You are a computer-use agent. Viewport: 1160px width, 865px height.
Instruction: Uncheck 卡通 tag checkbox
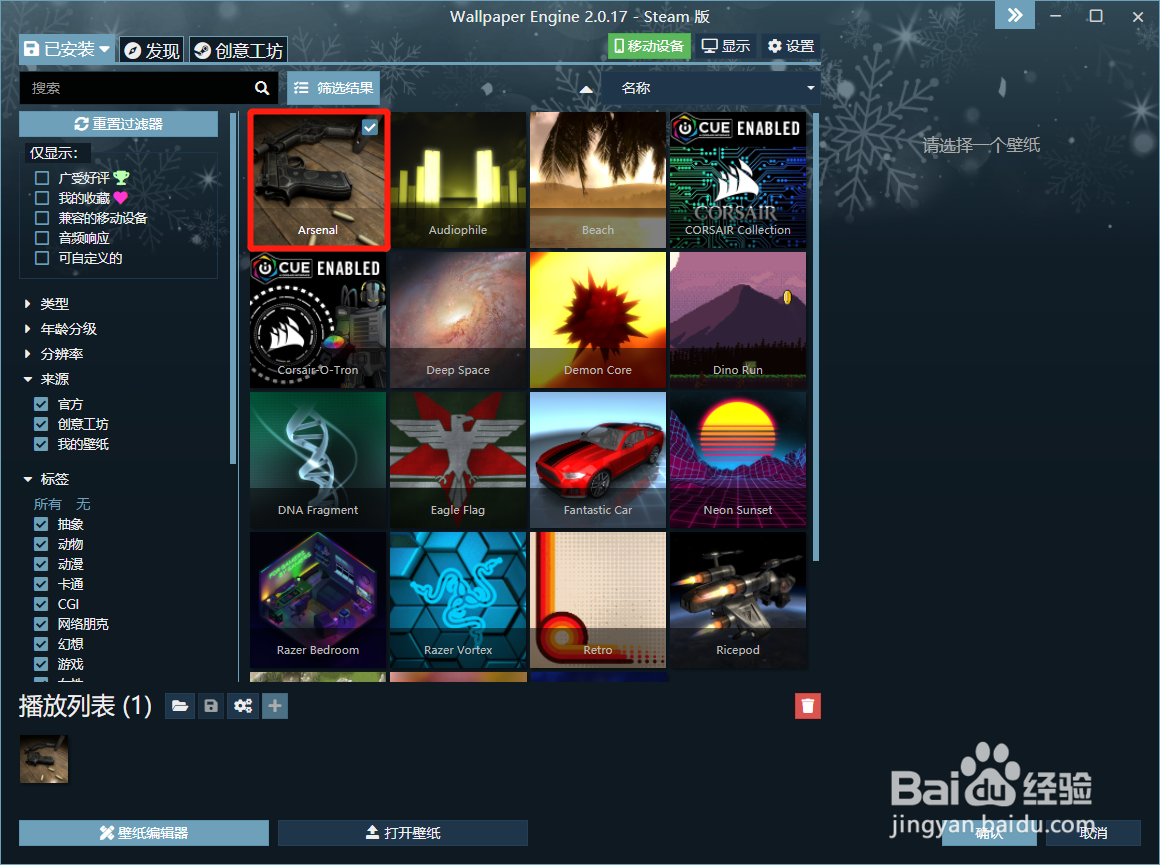pyautogui.click(x=41, y=584)
